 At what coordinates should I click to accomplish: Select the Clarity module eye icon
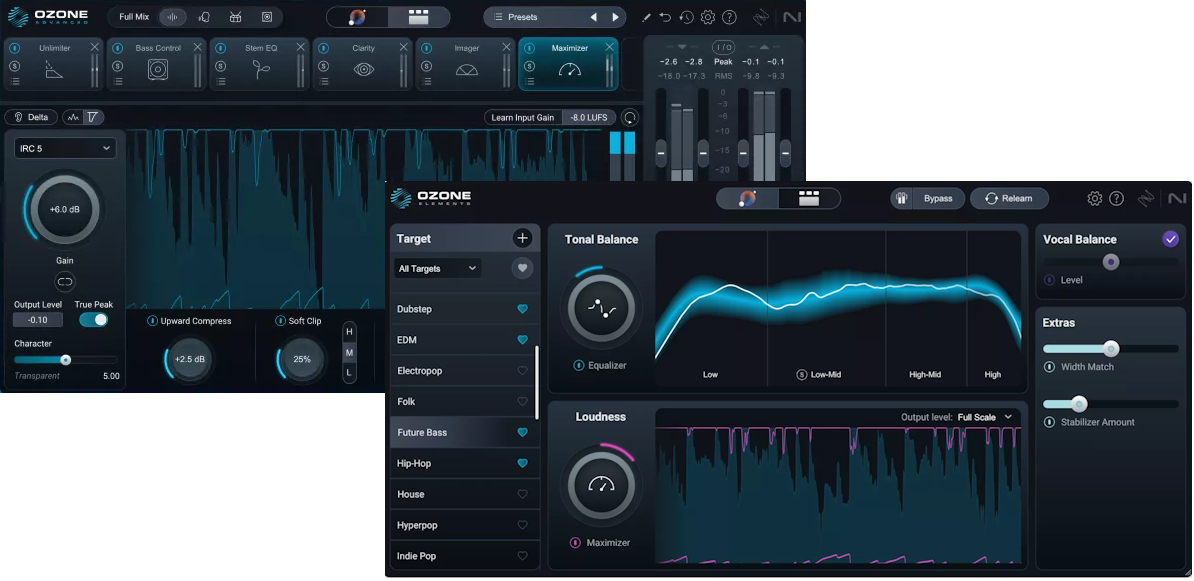364,70
